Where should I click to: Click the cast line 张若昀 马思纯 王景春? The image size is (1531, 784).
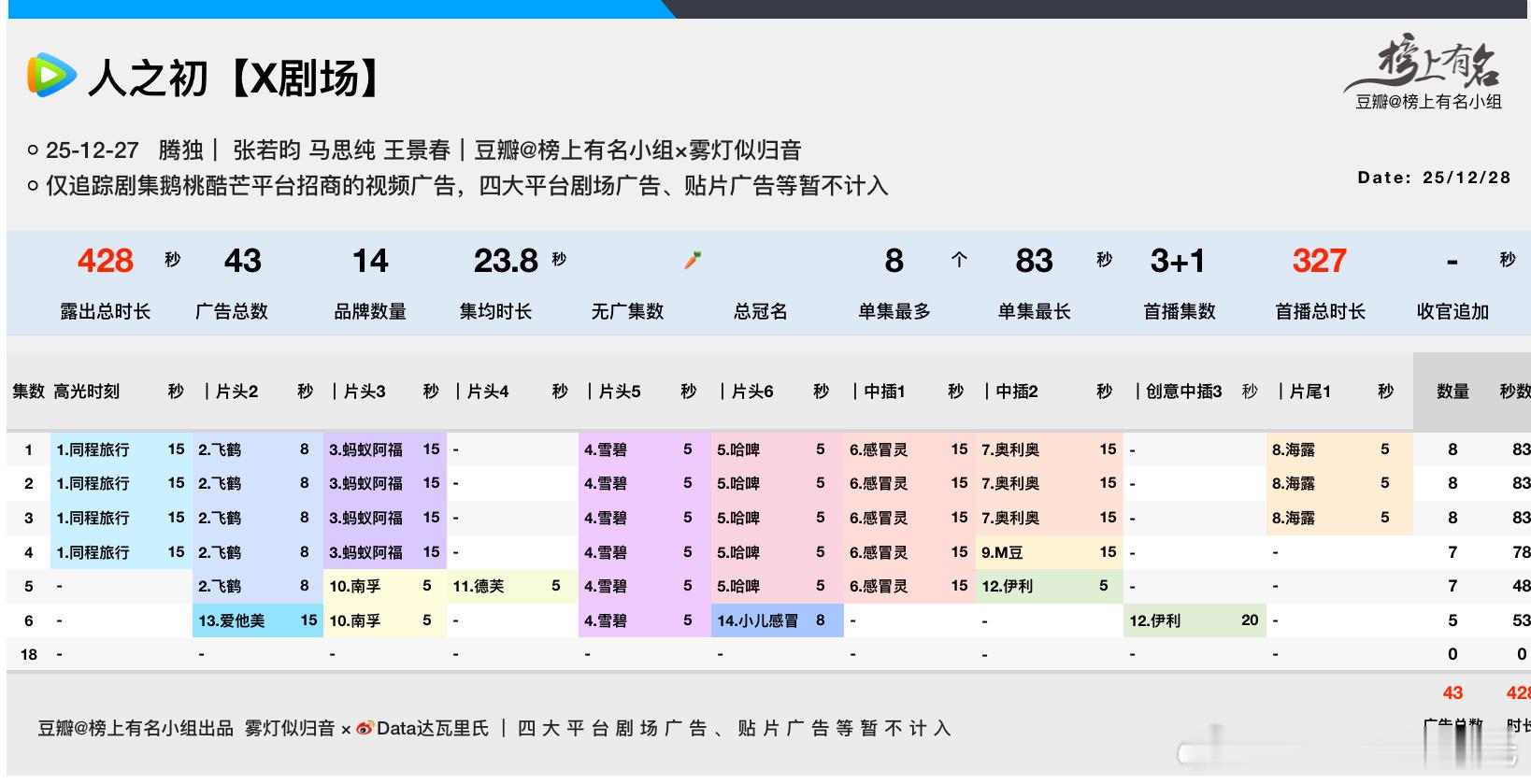click(x=342, y=150)
